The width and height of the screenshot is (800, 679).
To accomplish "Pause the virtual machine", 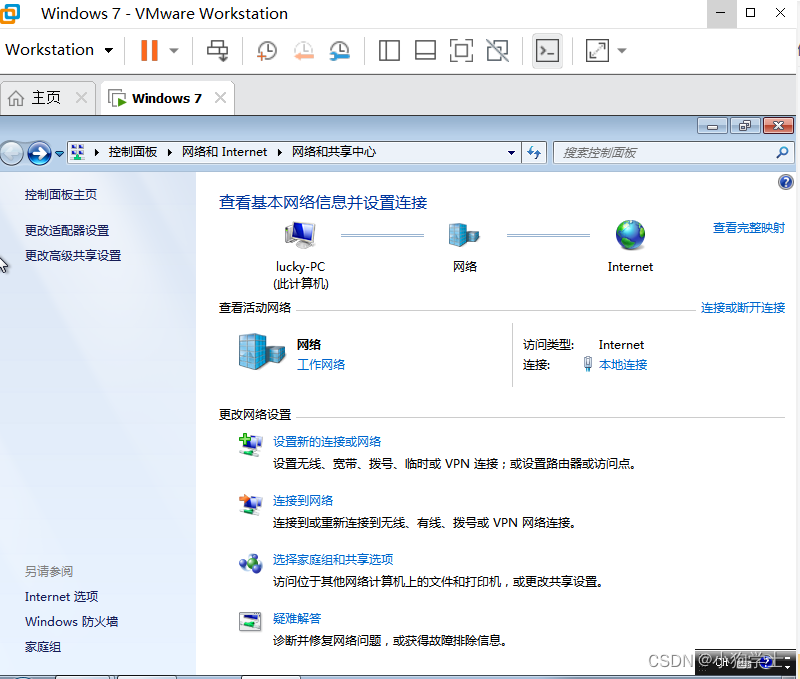I will point(149,51).
